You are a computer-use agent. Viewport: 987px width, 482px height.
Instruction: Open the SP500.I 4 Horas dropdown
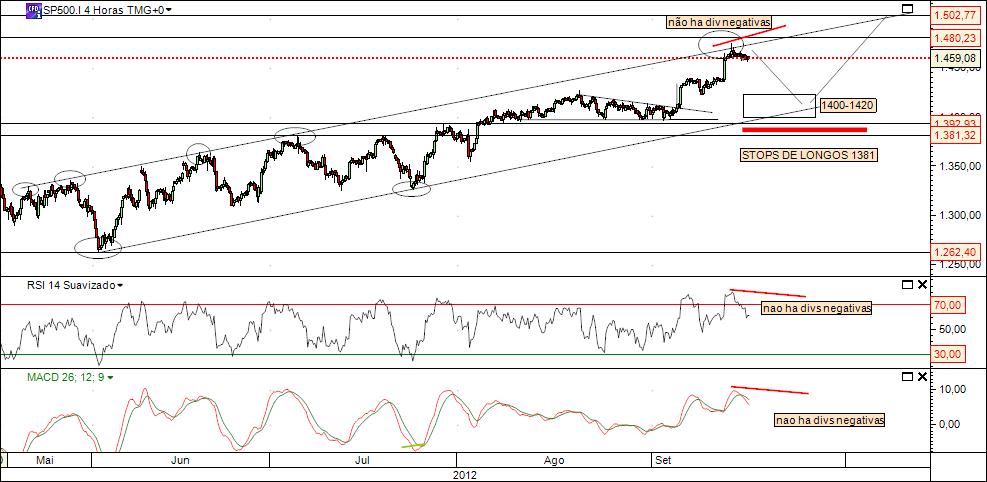(x=169, y=10)
